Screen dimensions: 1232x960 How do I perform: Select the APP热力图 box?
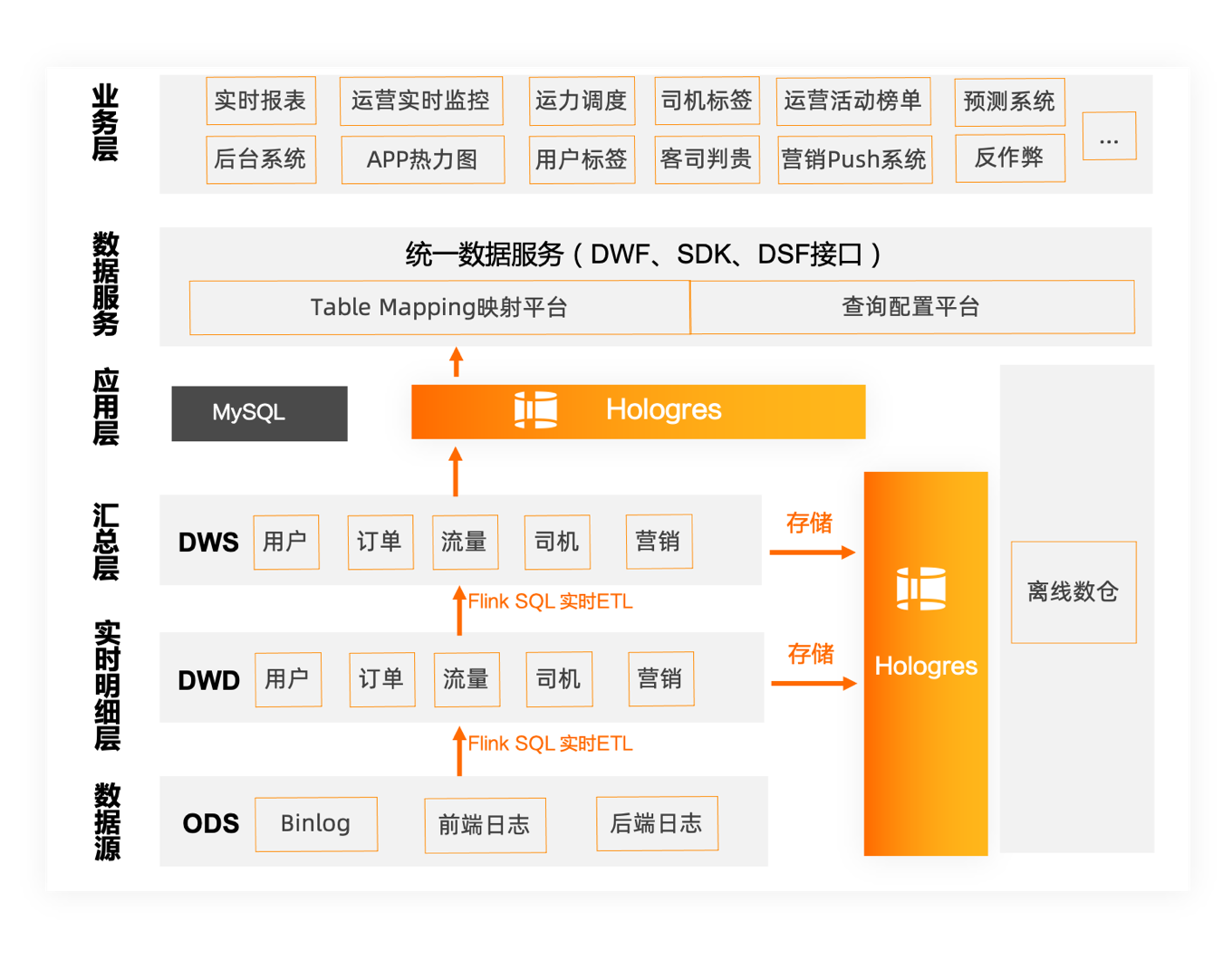(423, 159)
